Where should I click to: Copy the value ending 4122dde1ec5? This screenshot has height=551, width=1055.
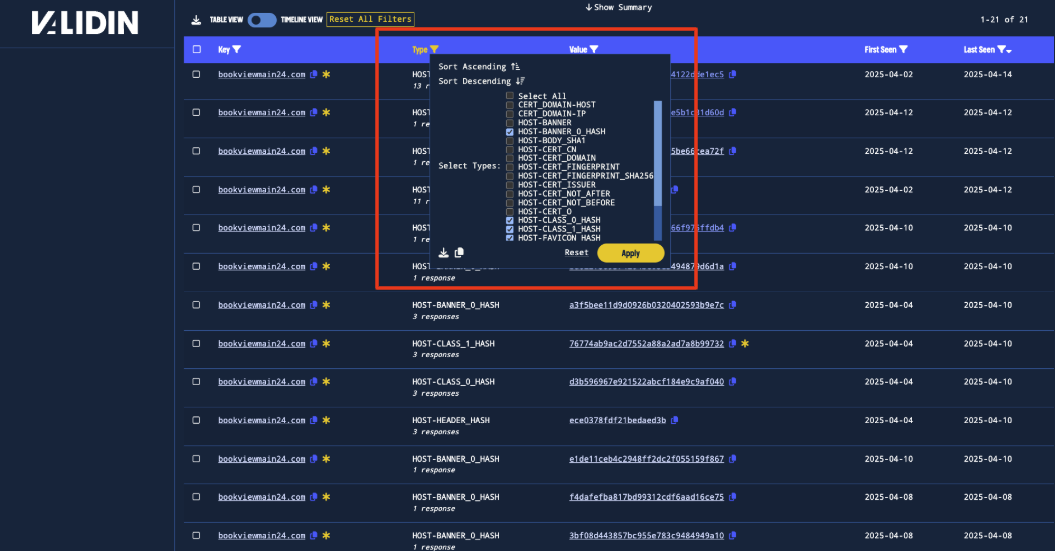[733, 74]
